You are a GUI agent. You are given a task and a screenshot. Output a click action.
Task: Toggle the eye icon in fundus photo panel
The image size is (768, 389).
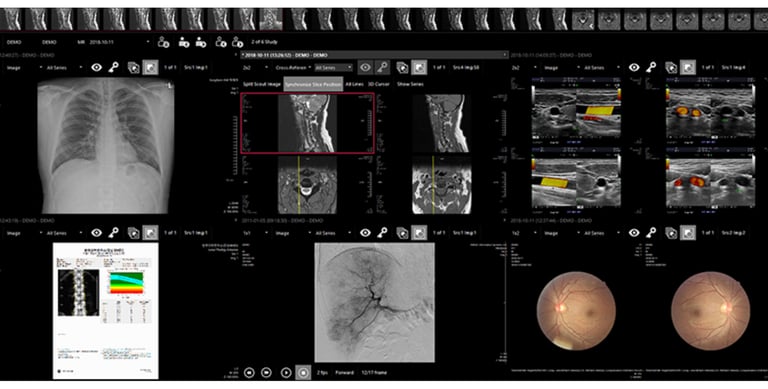[634, 233]
